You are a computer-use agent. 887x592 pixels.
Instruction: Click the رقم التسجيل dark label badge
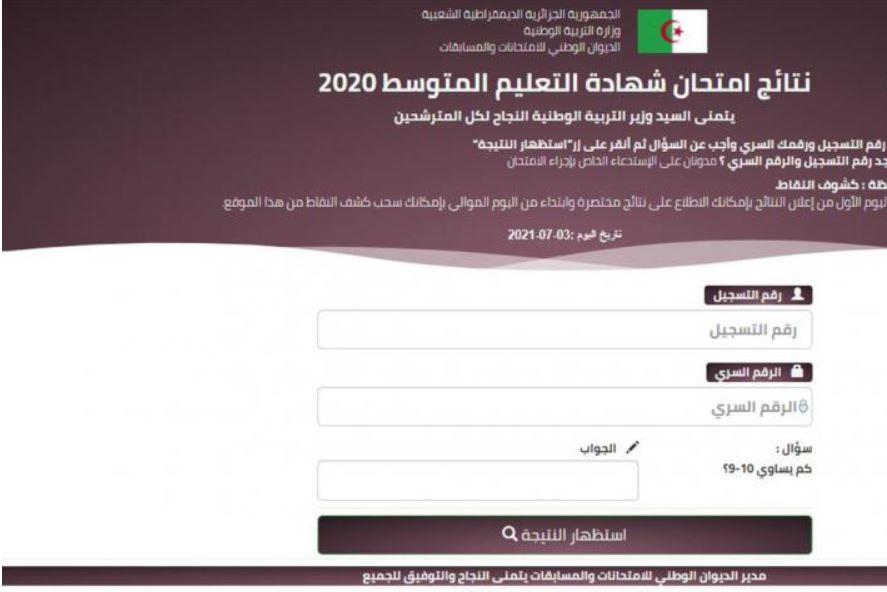[758, 295]
